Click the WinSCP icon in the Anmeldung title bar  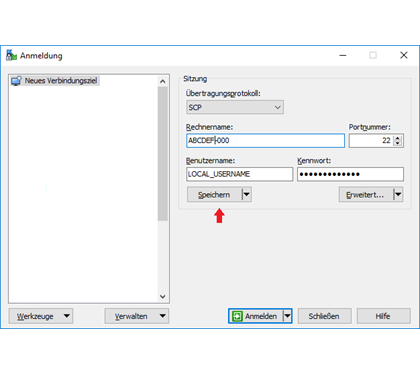pyautogui.click(x=11, y=55)
